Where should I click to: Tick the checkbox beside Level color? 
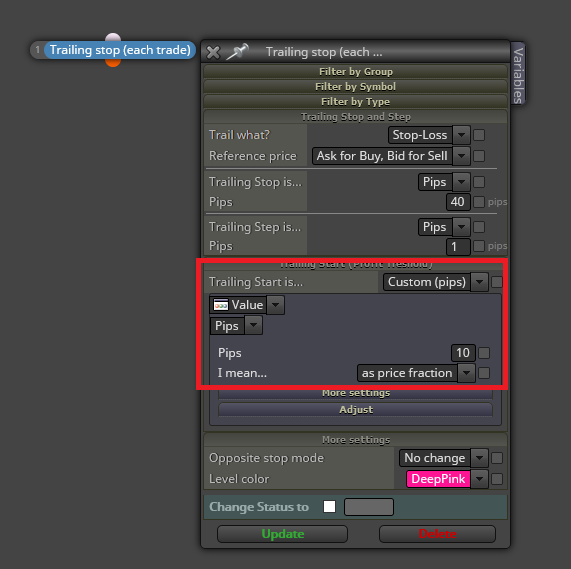(x=497, y=479)
